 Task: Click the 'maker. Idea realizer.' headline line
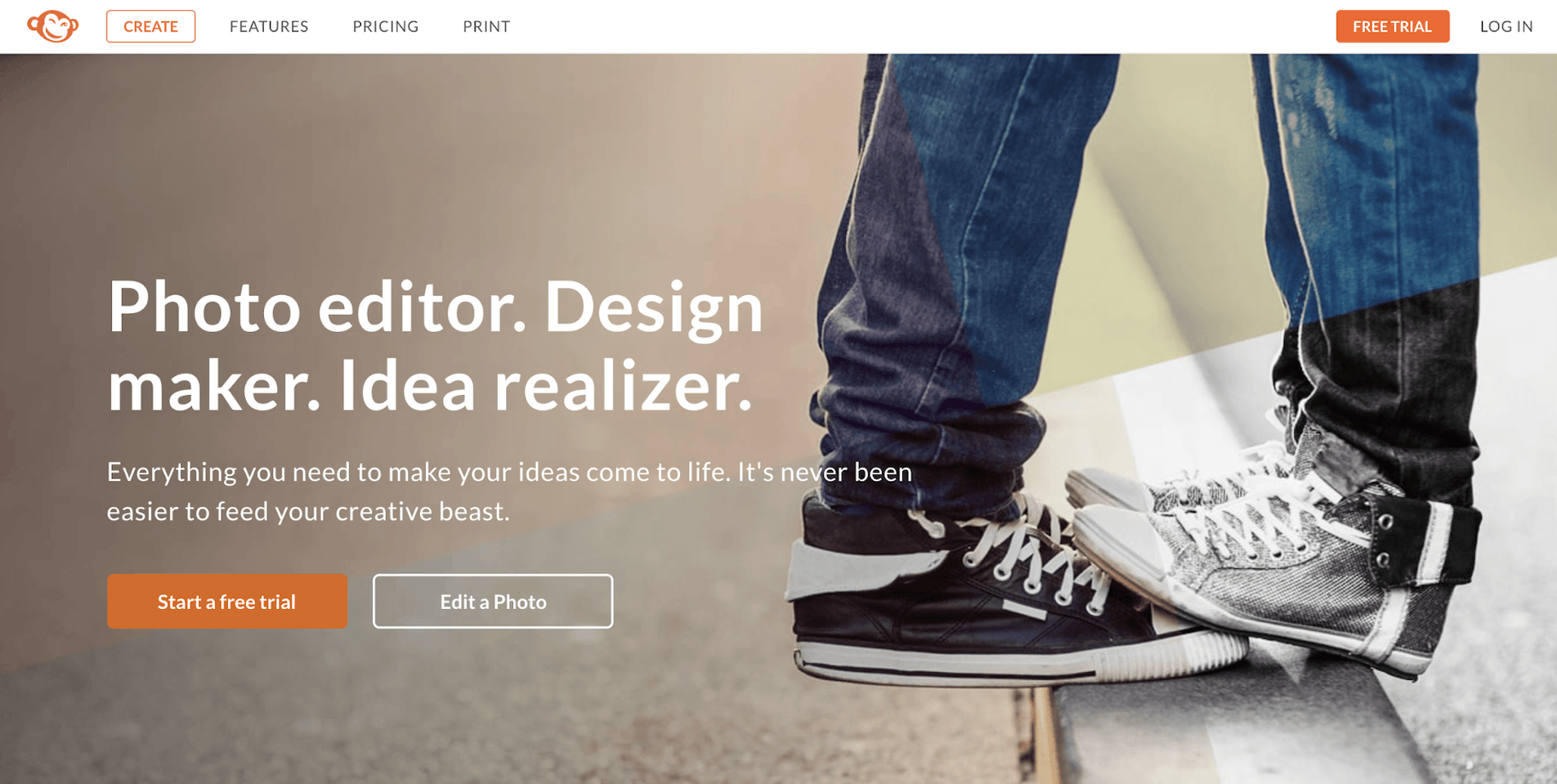coord(430,386)
